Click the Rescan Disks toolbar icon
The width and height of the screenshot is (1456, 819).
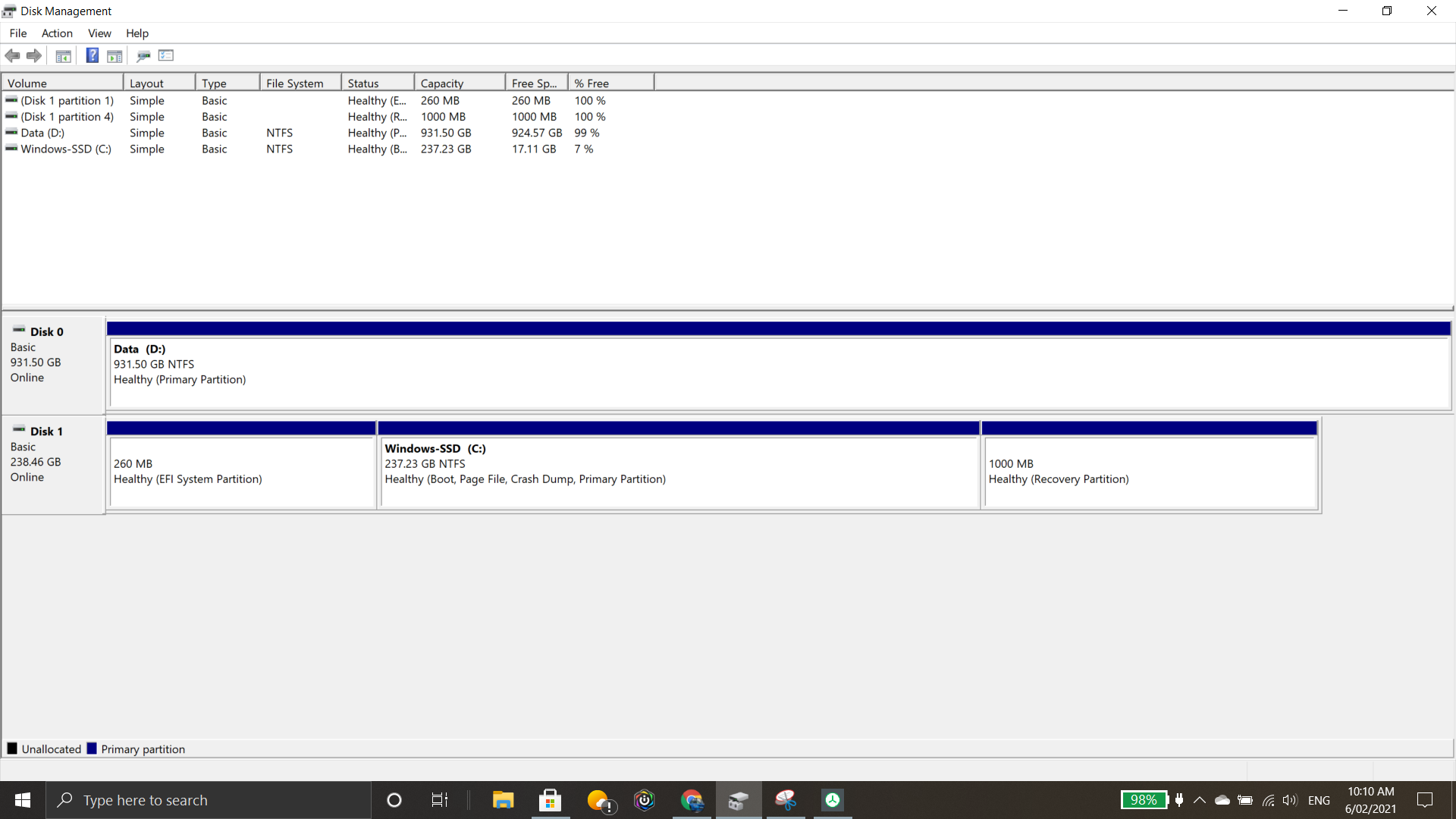point(143,55)
